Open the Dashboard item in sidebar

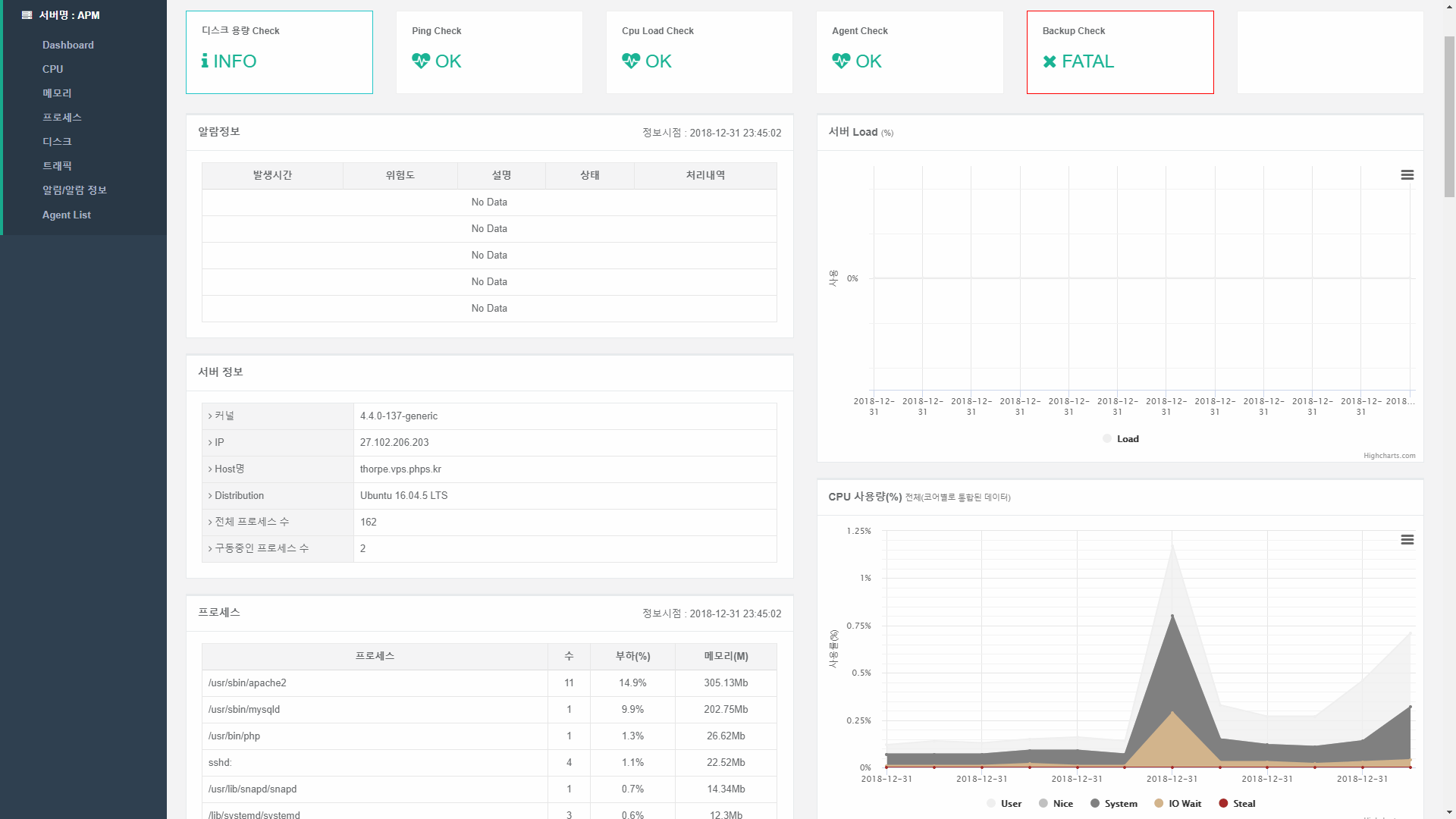68,45
